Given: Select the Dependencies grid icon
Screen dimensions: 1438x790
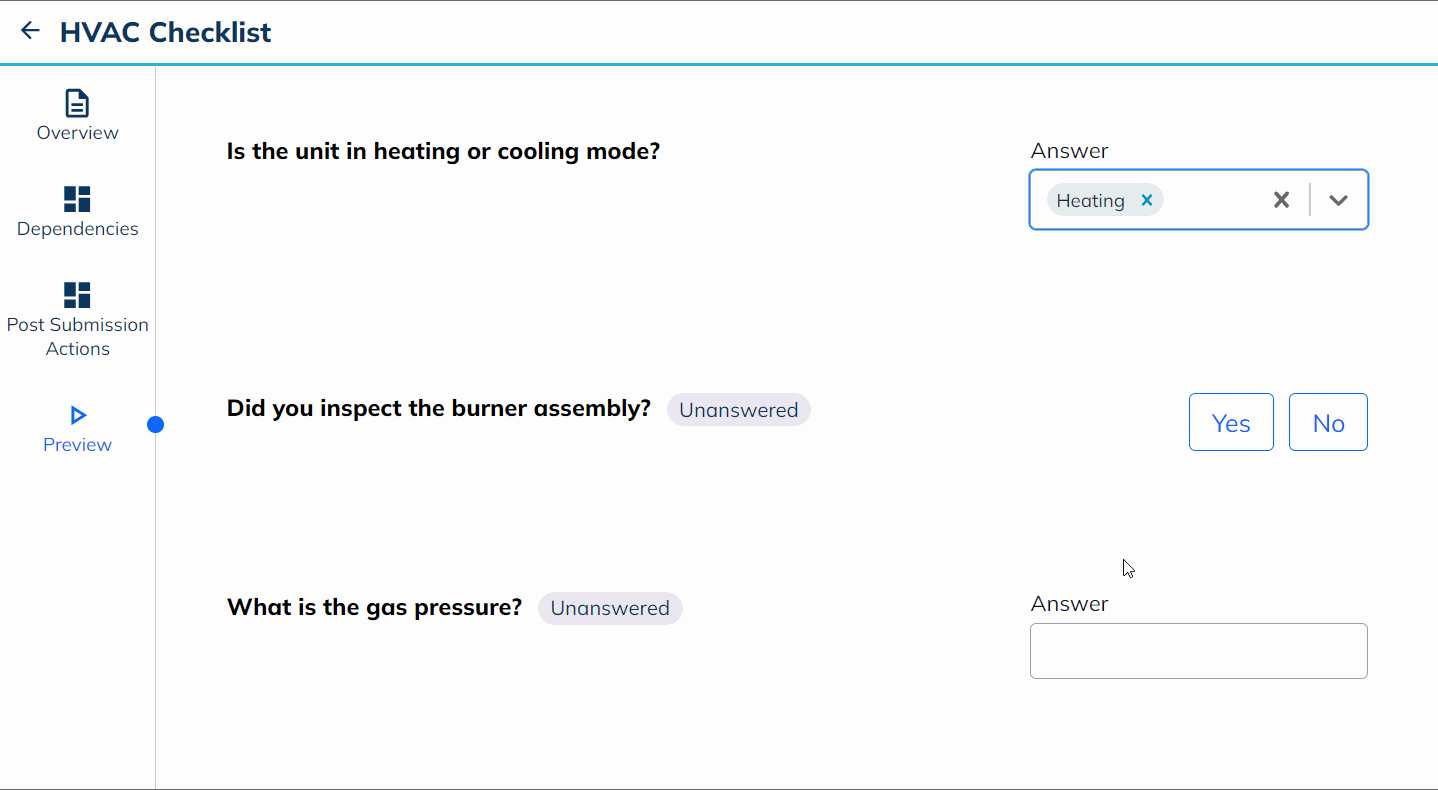Looking at the screenshot, I should pos(77,199).
